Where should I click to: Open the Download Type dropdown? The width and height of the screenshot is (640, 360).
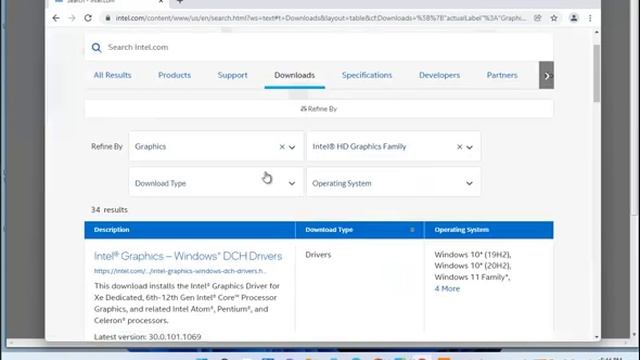click(216, 183)
